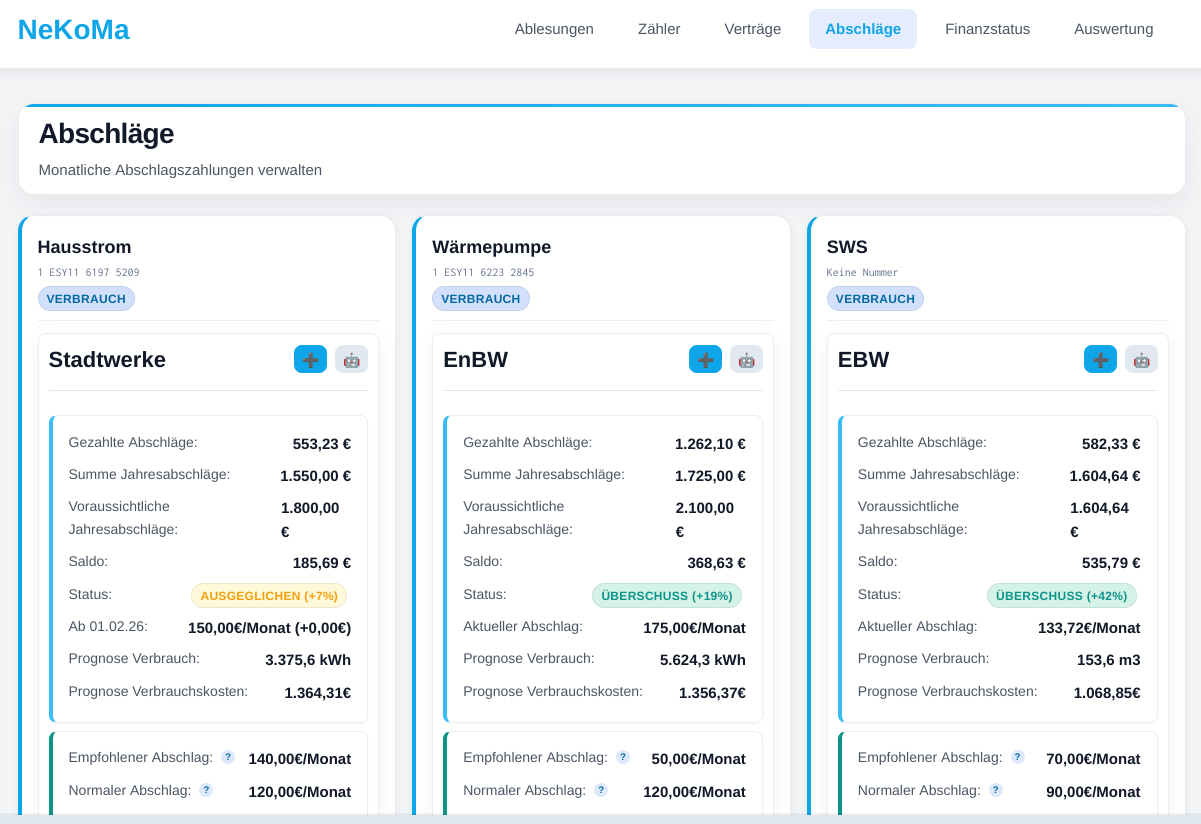The height and width of the screenshot is (824, 1201).
Task: Go to the Verträge tab
Action: click(x=752, y=29)
